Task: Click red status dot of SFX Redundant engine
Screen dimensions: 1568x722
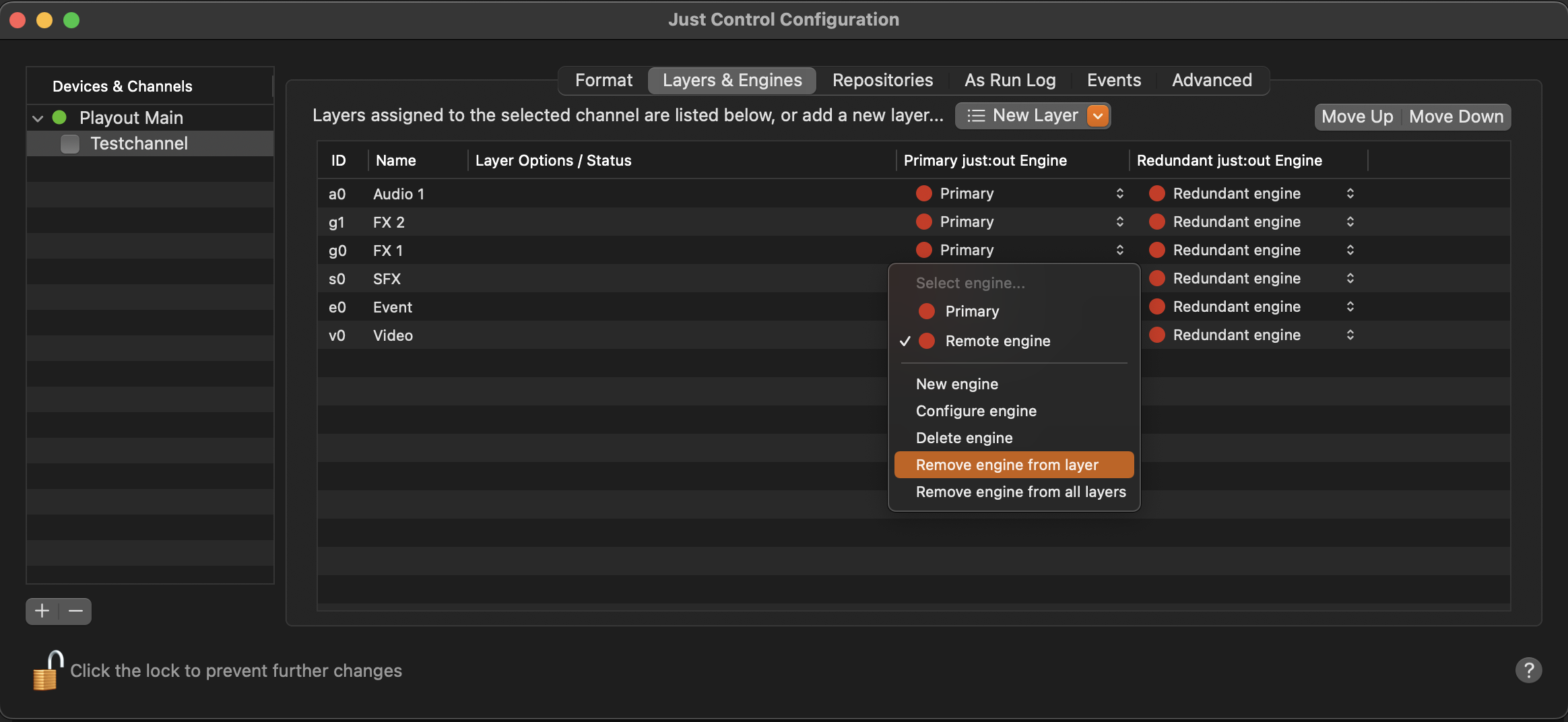Action: point(1157,278)
